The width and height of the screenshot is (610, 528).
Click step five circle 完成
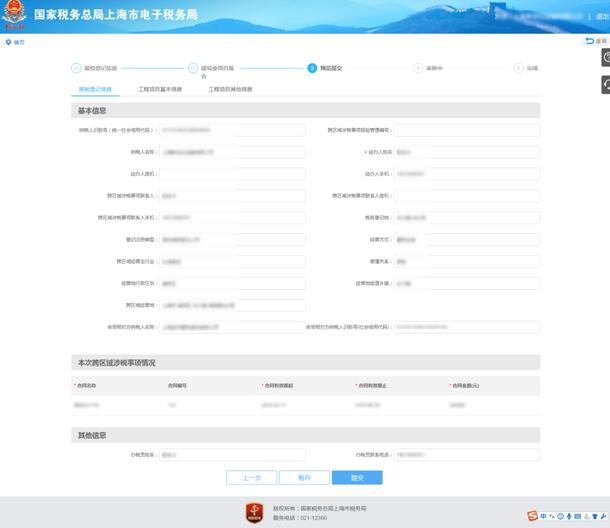point(518,68)
